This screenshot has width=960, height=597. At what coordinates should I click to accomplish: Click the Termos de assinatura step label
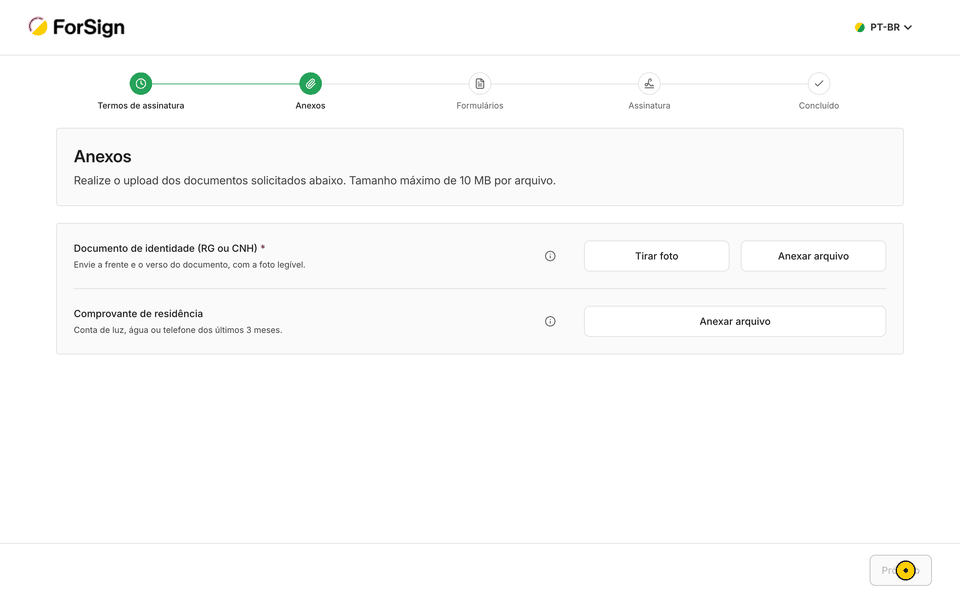pyautogui.click(x=141, y=106)
